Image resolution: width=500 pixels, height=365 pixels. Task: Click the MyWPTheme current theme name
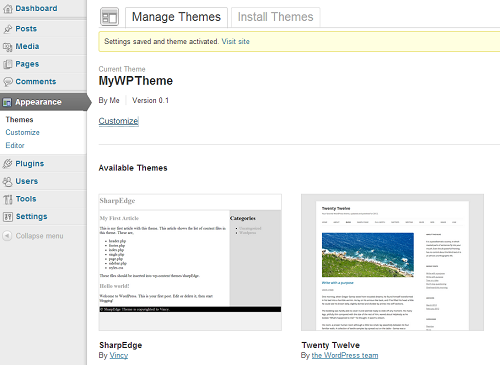[x=136, y=81]
